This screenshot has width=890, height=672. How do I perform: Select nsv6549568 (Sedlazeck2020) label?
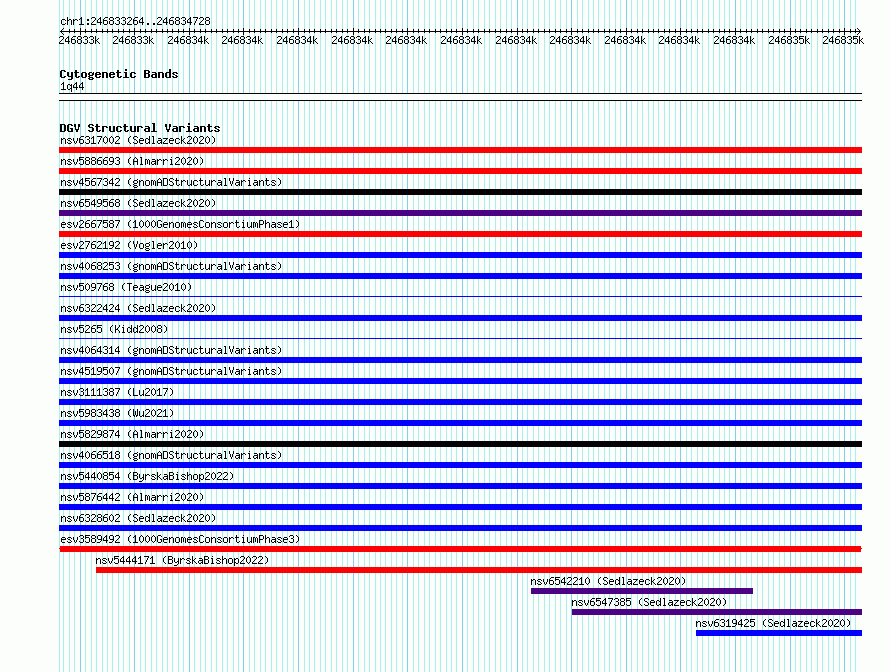138,203
